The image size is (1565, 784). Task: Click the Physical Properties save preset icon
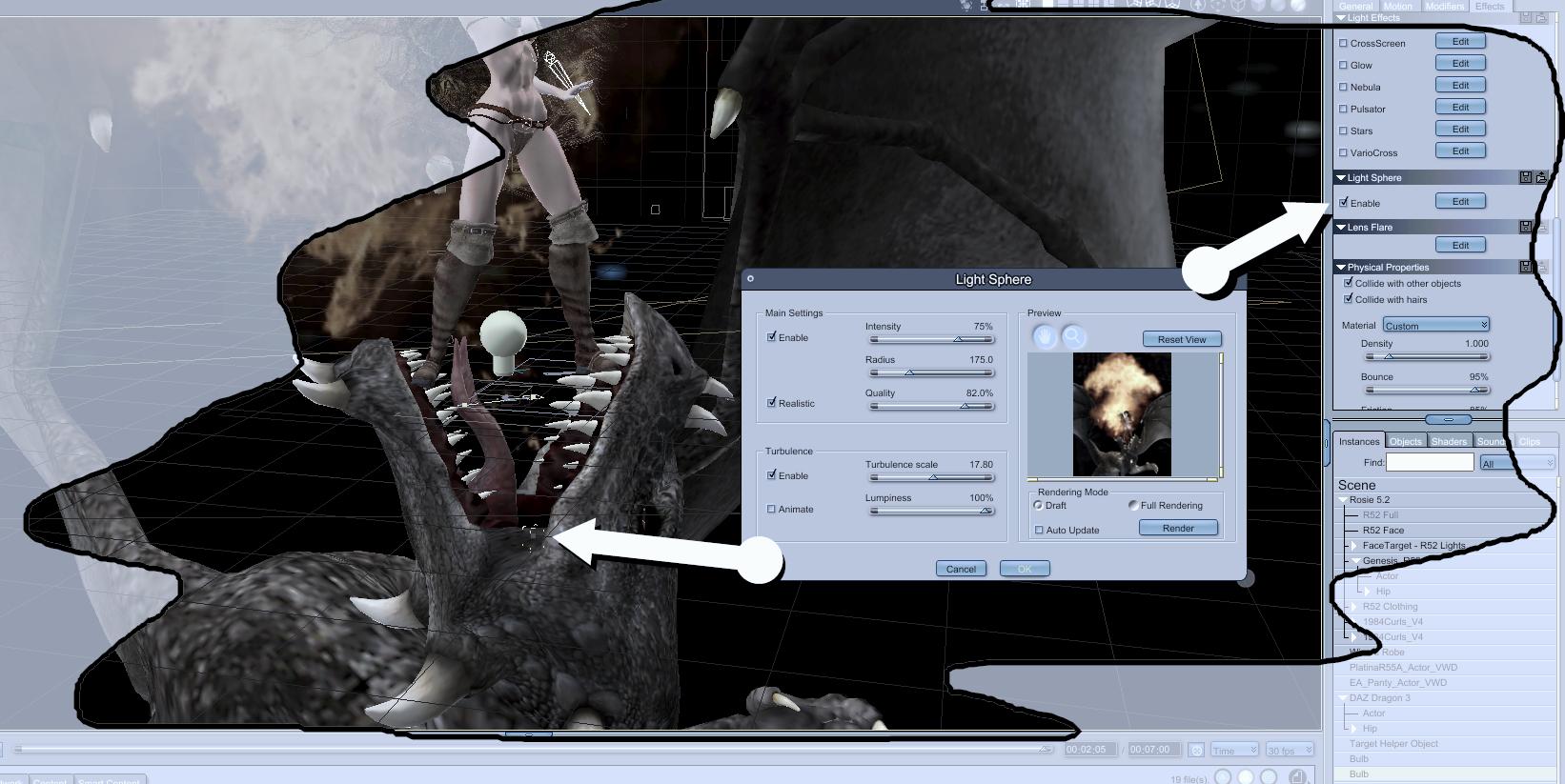1525,267
